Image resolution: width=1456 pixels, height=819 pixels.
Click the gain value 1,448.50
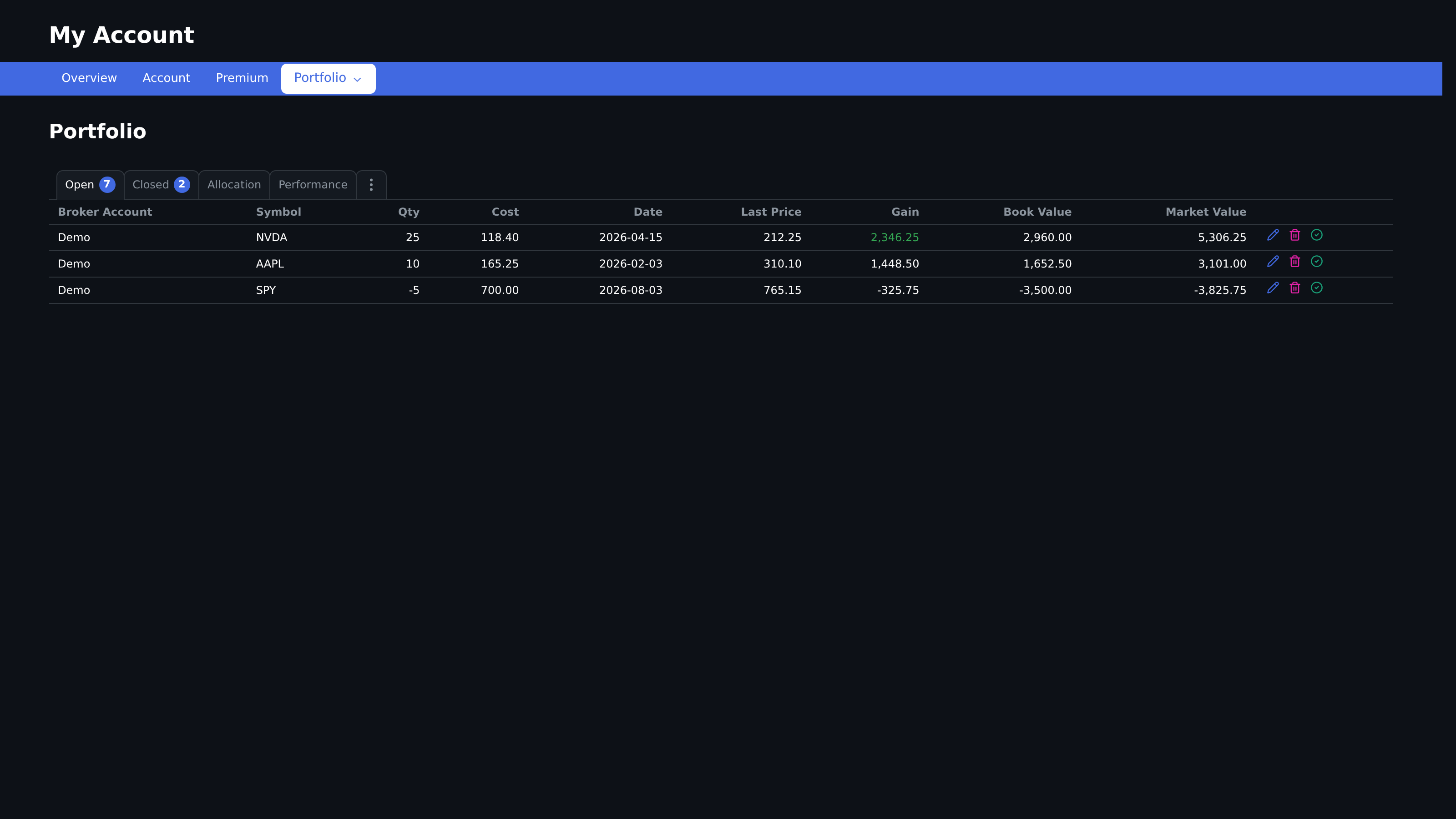(x=895, y=264)
